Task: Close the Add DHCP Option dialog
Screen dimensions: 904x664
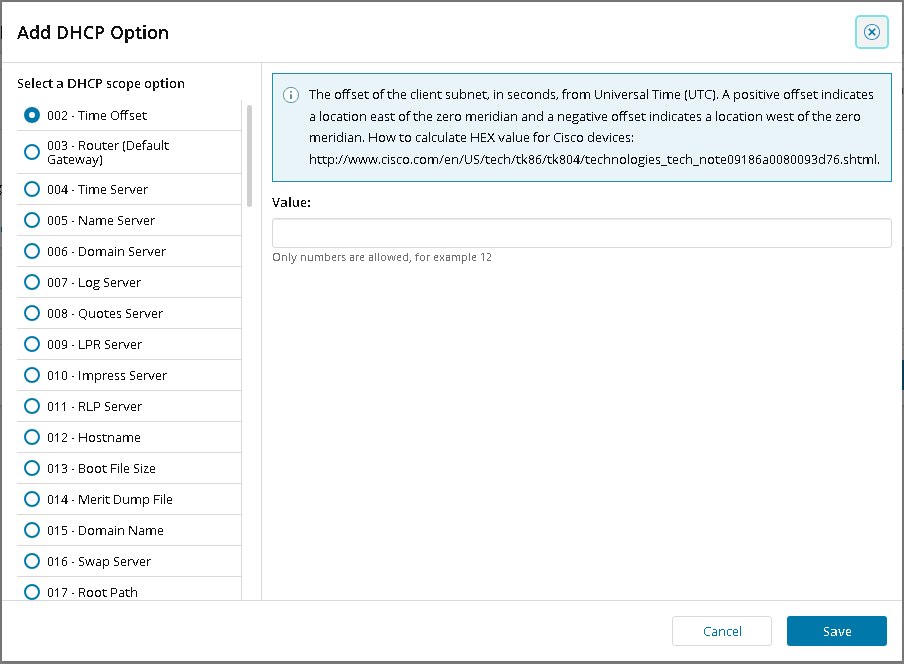Action: [x=871, y=32]
